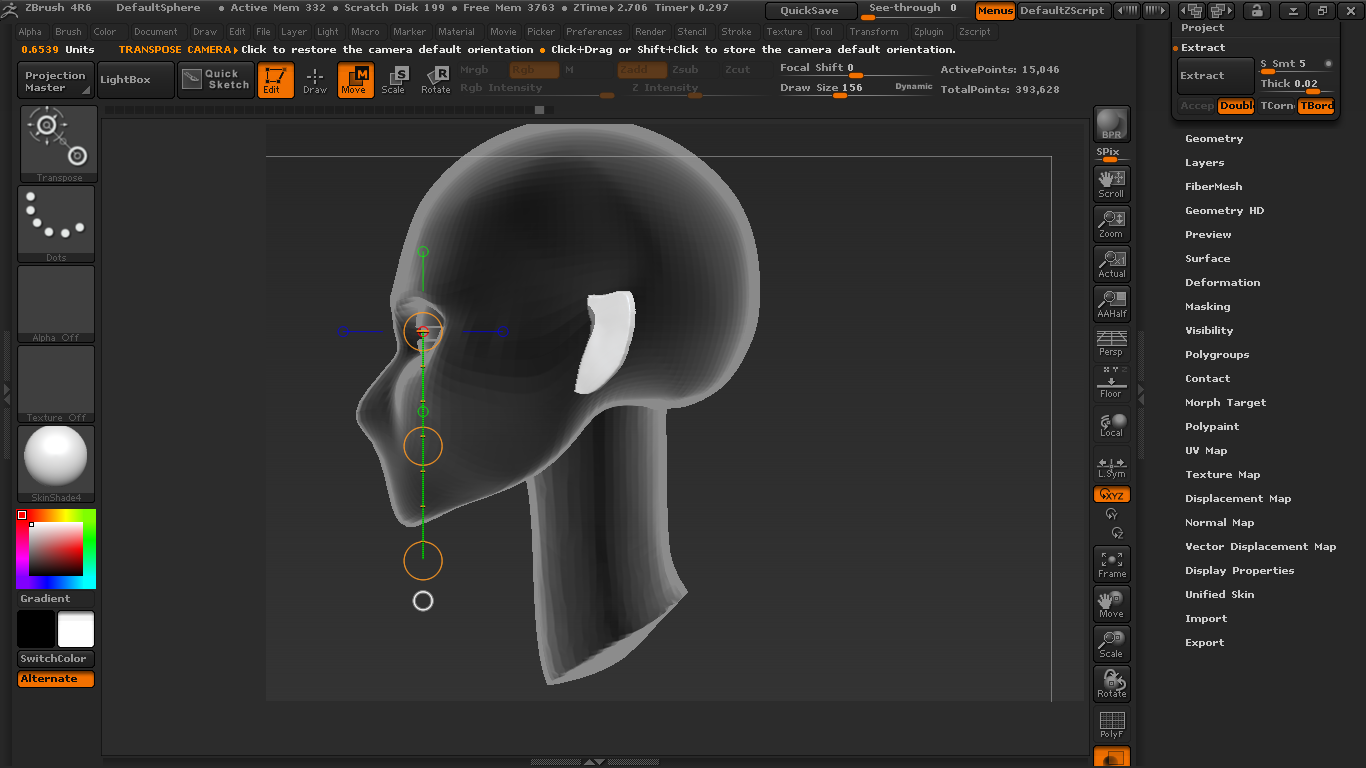The image size is (1366, 768).
Task: Click the Scale icon below hand Move
Action: (x=1111, y=644)
